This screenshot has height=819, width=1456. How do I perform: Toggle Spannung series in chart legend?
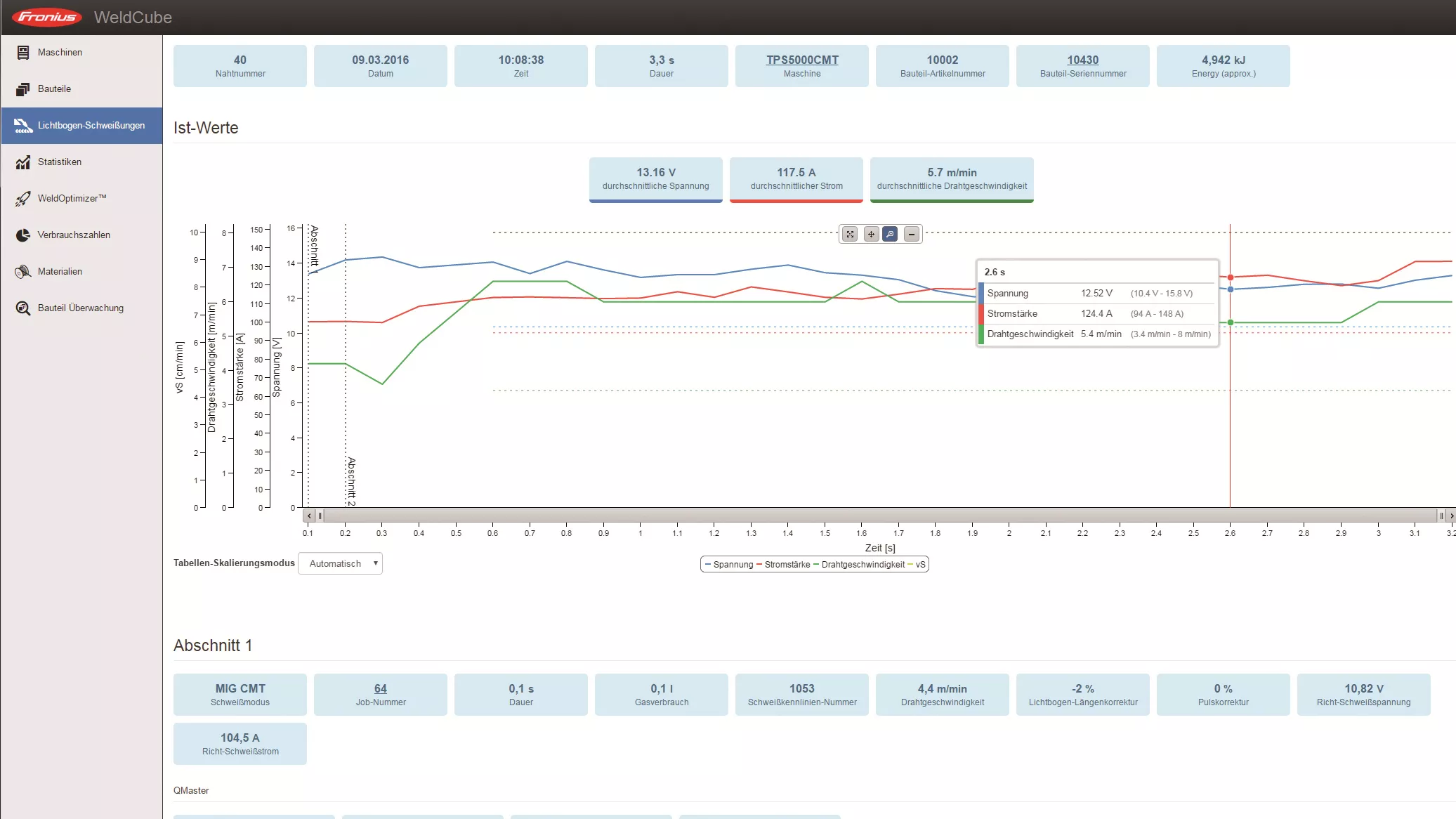pos(728,565)
